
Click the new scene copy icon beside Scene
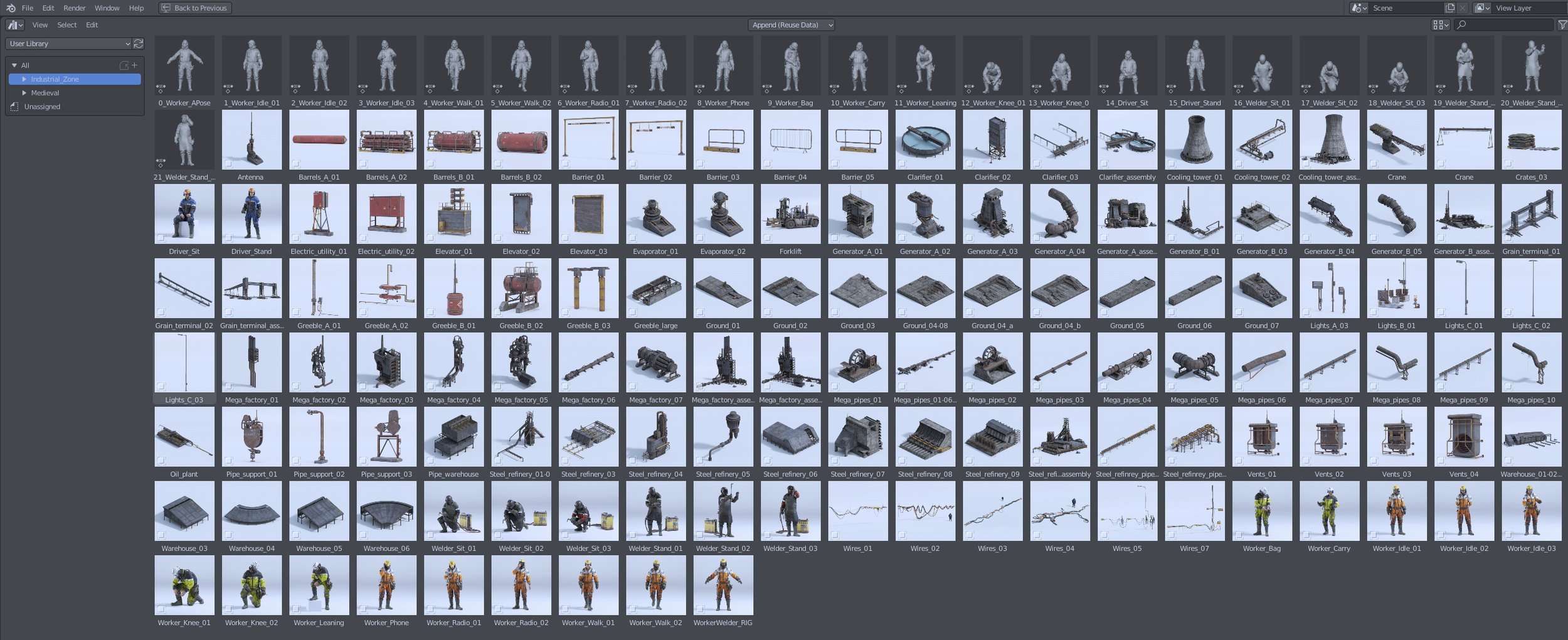(x=1450, y=8)
